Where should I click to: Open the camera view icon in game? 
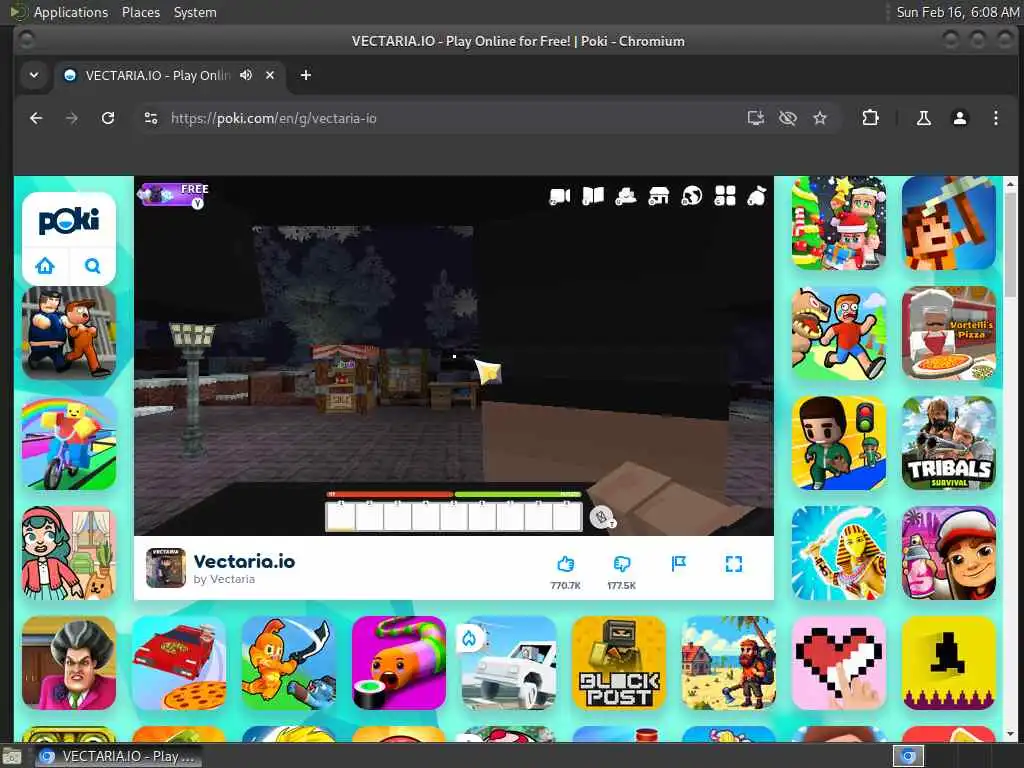[x=560, y=196]
